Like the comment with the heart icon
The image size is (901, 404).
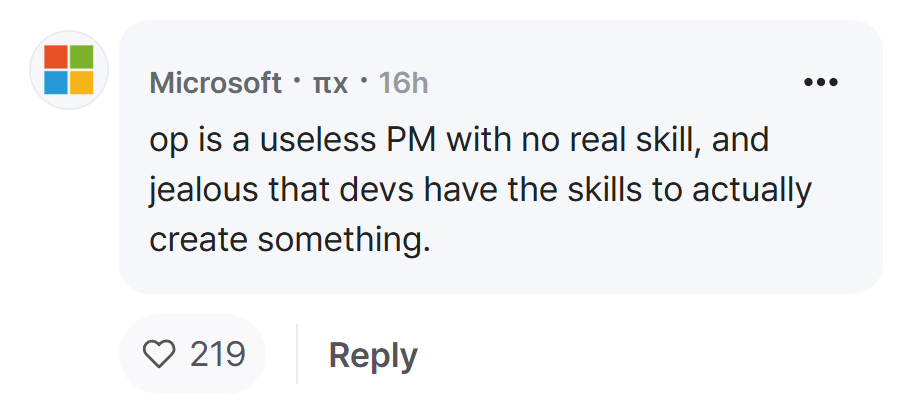point(159,353)
